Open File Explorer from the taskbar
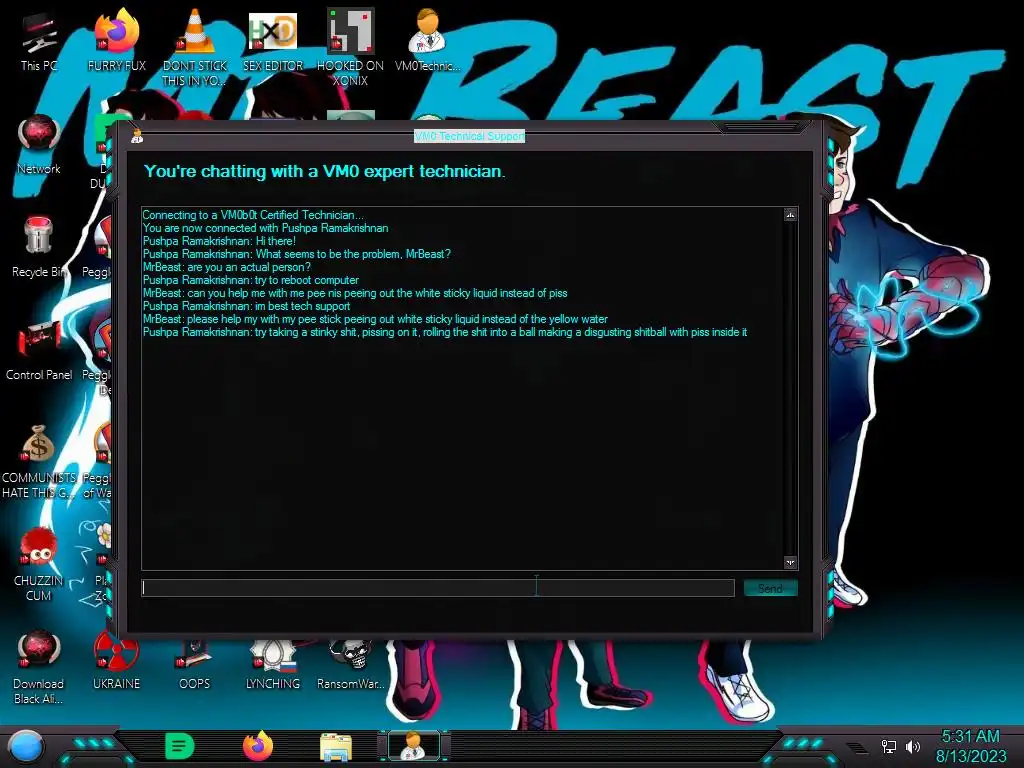1024x768 pixels. coord(336,746)
